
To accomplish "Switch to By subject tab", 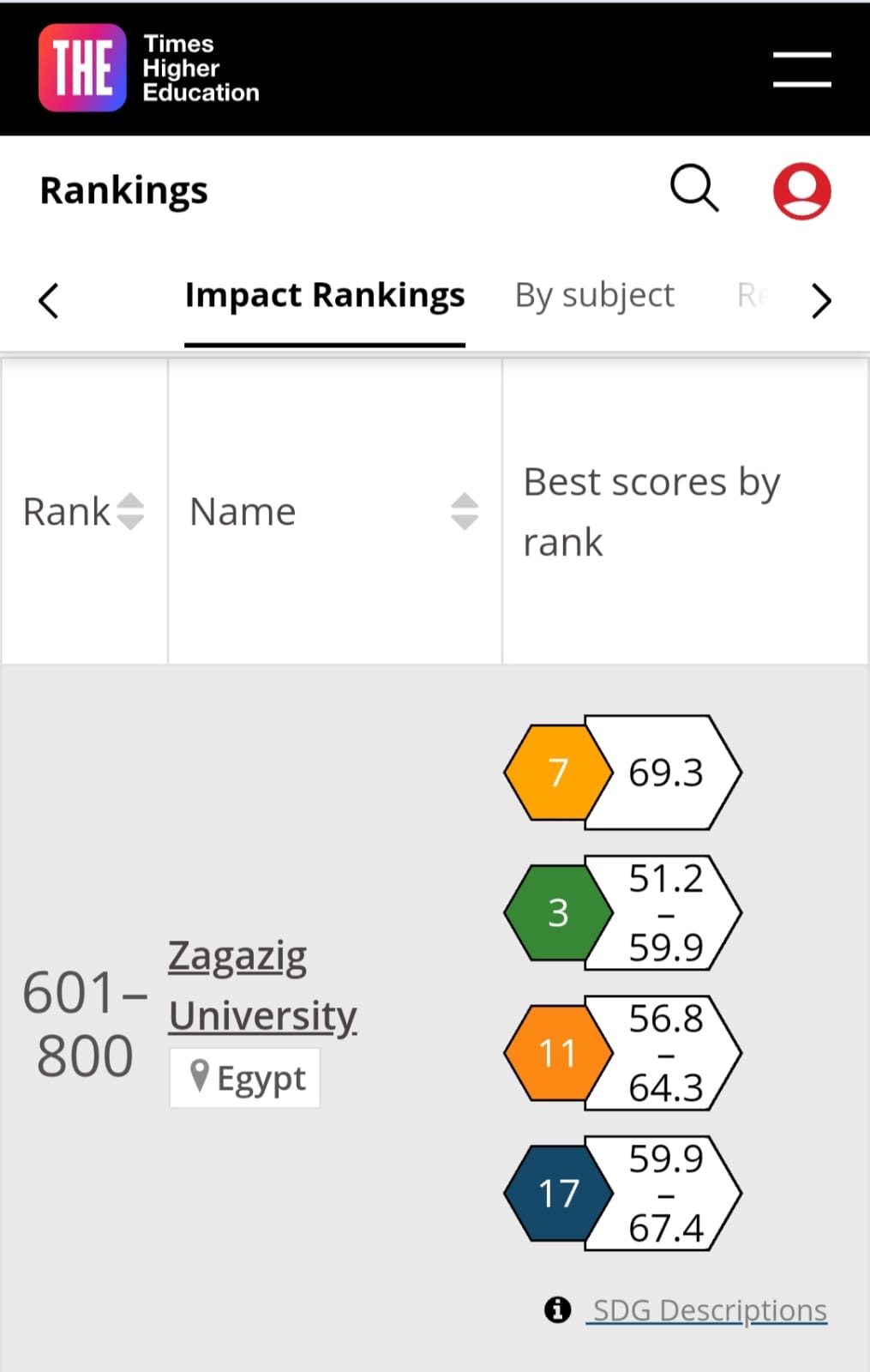I will tap(594, 296).
